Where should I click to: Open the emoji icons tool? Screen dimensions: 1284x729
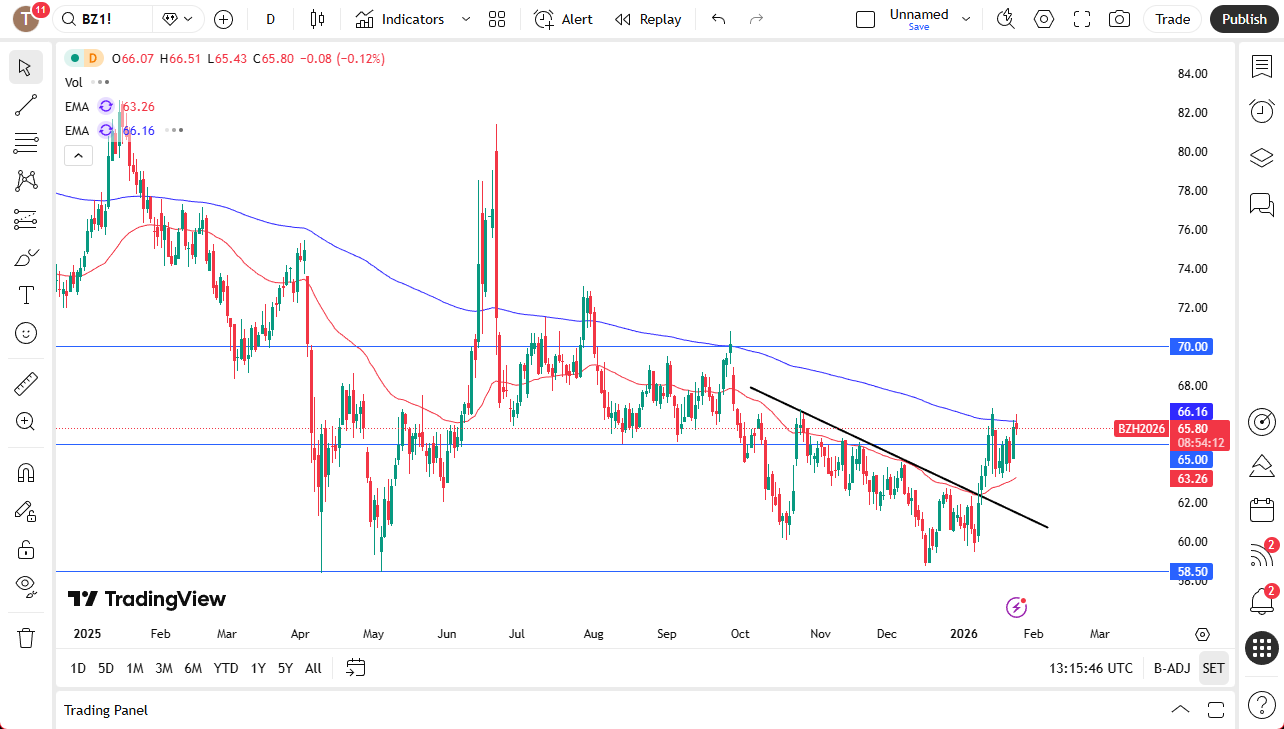[26, 333]
